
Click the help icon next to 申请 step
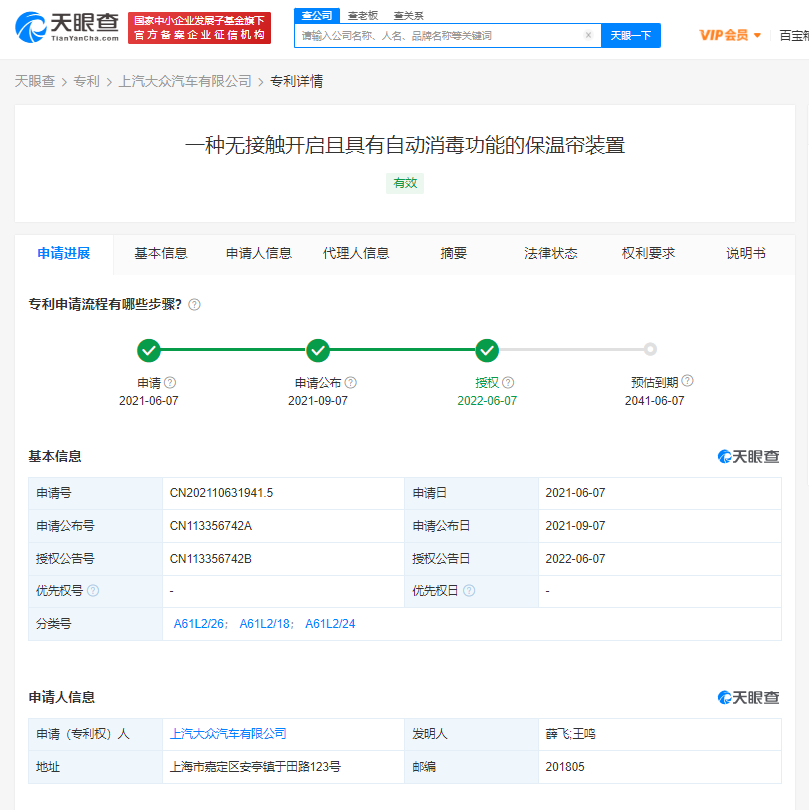(170, 382)
